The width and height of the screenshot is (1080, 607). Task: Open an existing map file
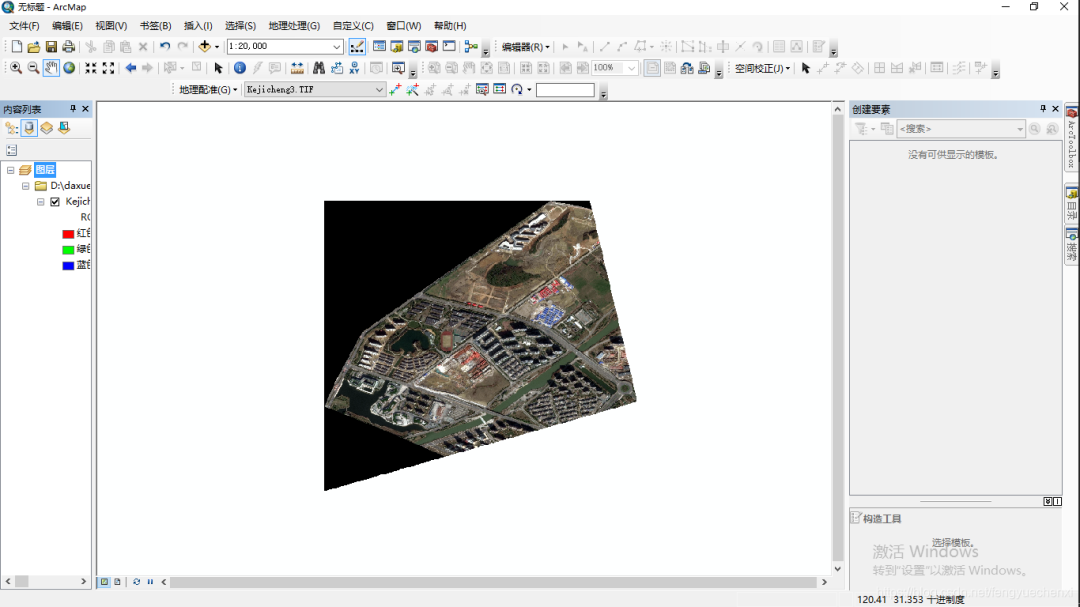point(34,47)
